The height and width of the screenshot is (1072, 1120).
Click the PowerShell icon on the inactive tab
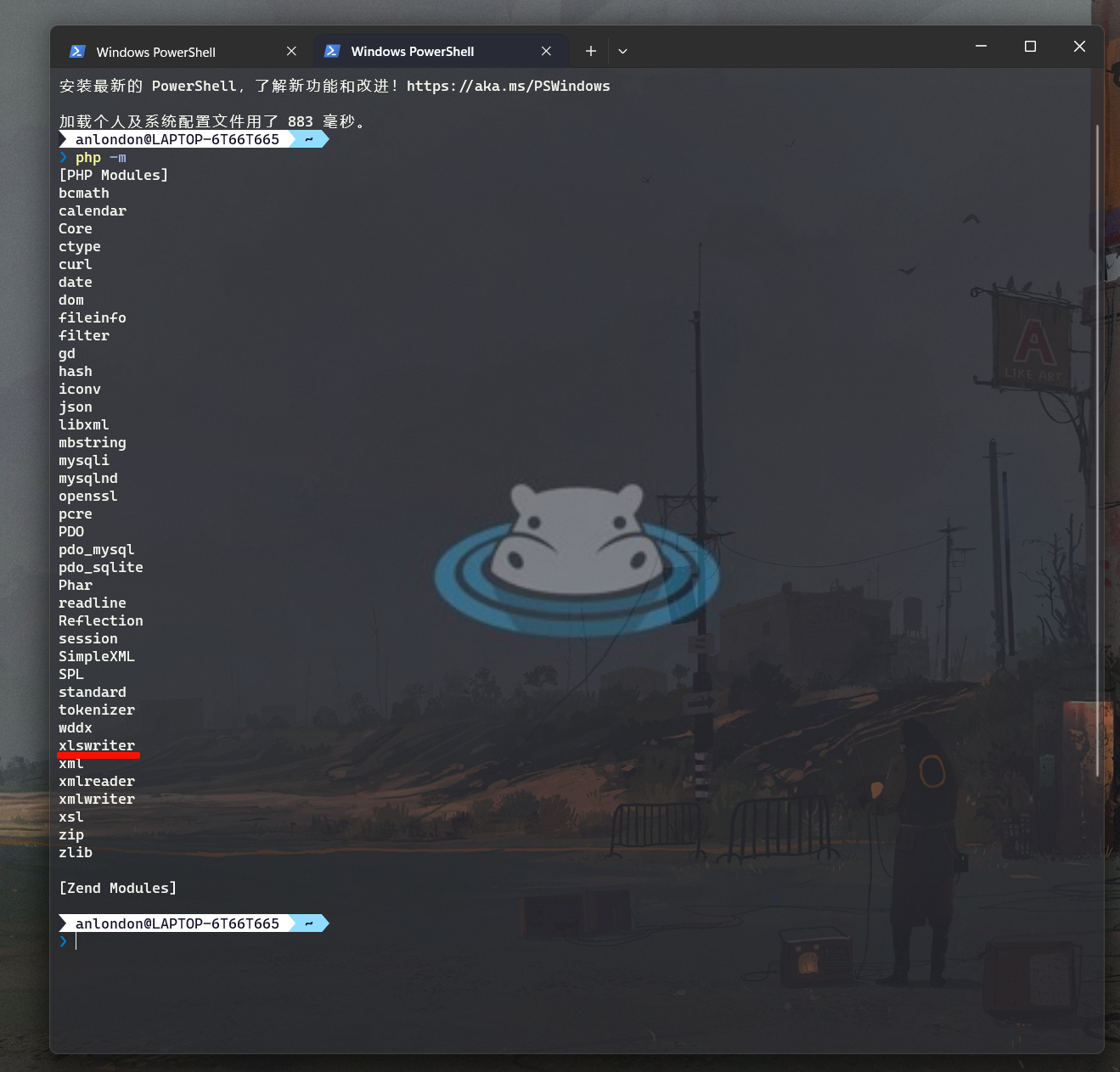pyautogui.click(x=77, y=51)
